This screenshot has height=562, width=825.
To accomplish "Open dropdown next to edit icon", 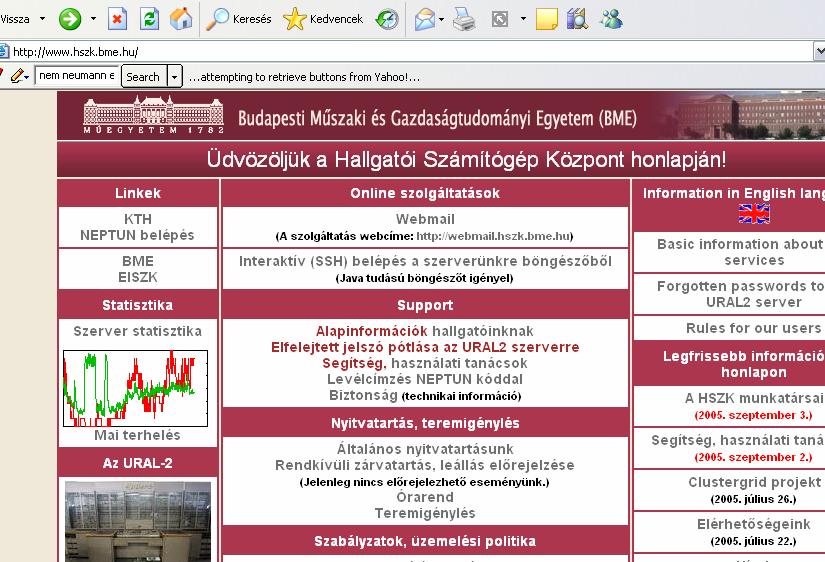I will click(x=523, y=19).
